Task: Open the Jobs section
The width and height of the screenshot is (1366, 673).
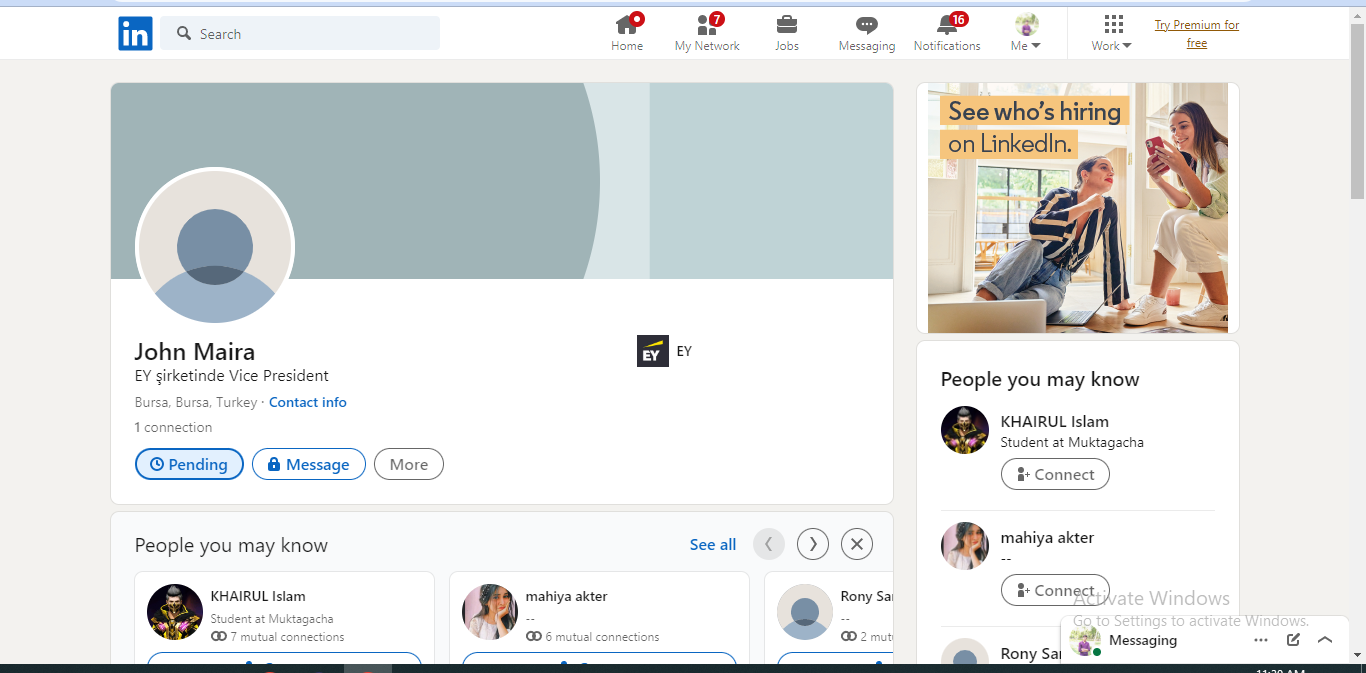Action: 787,33
